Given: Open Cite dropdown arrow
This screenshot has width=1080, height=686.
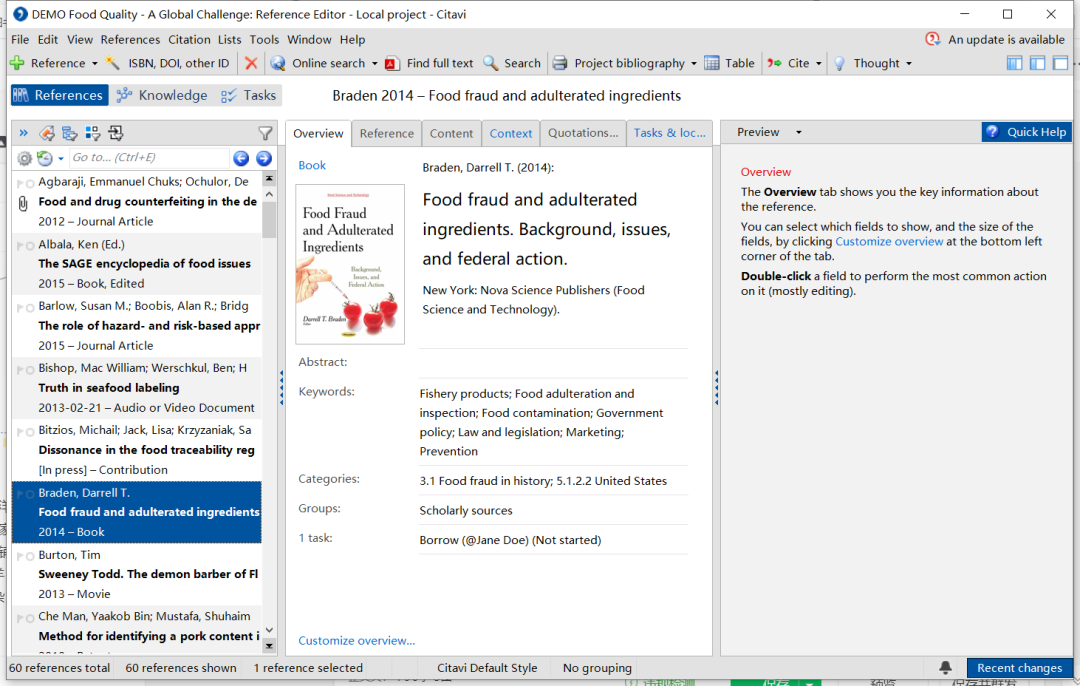Looking at the screenshot, I should point(819,63).
